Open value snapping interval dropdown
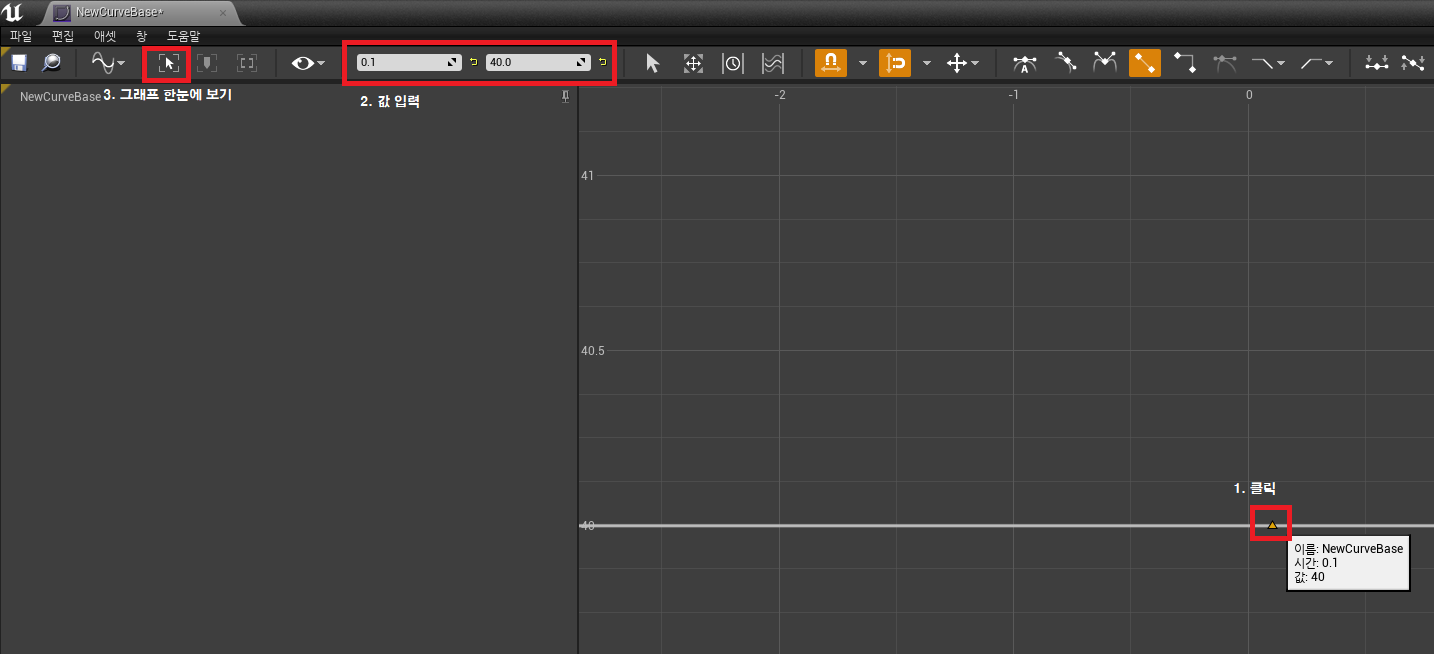 926,63
